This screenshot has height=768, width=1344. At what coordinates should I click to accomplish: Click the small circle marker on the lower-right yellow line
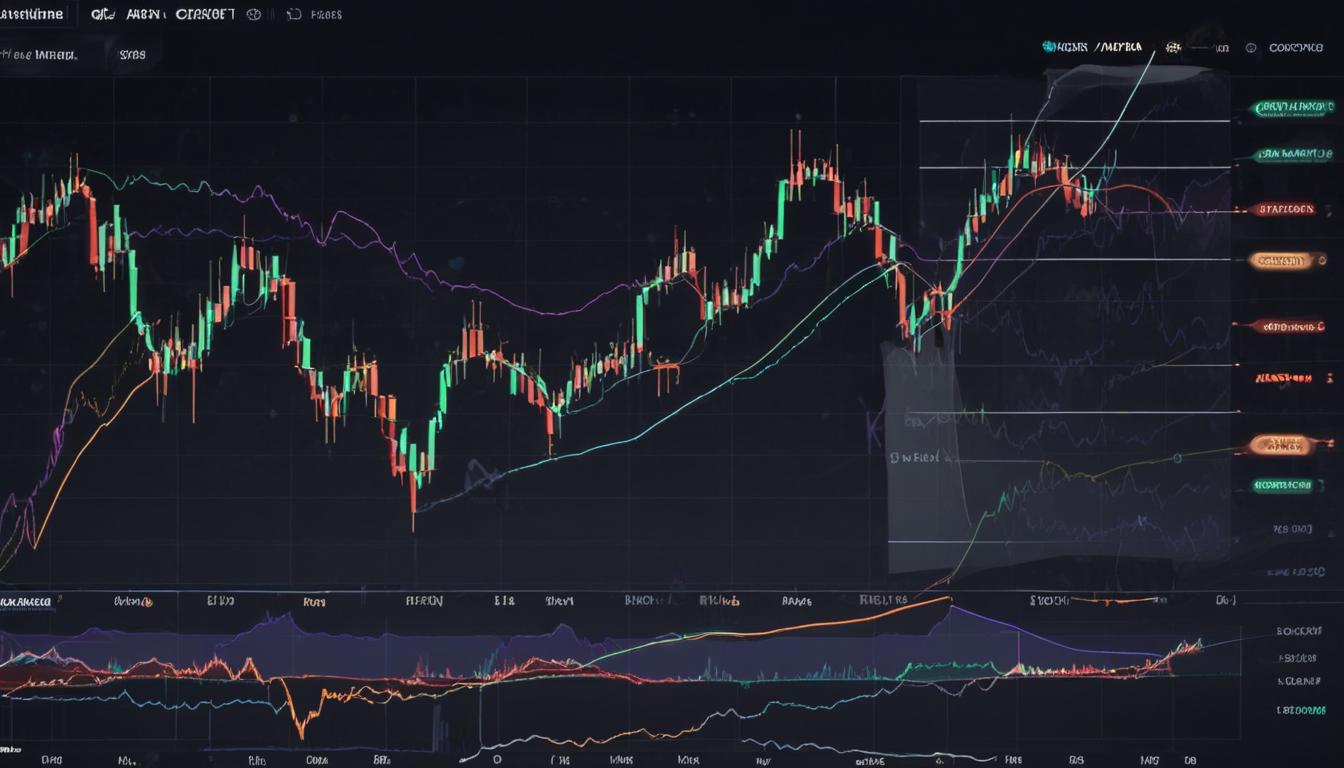[1177, 457]
